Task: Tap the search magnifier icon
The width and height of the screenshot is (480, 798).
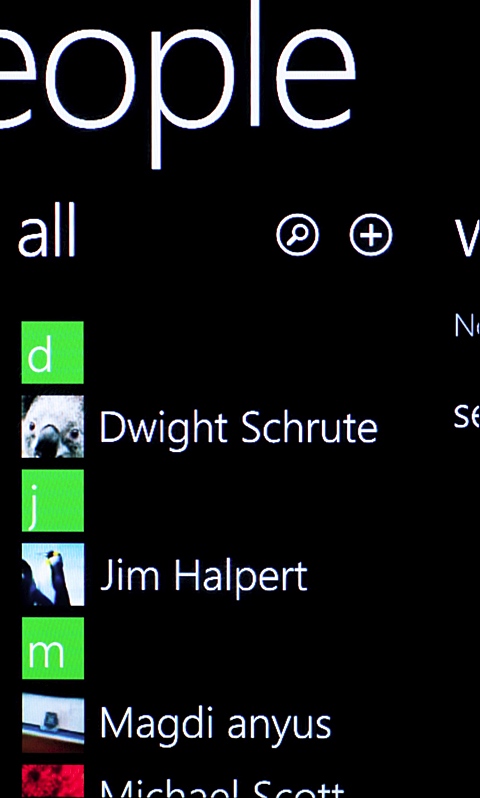Action: 298,235
